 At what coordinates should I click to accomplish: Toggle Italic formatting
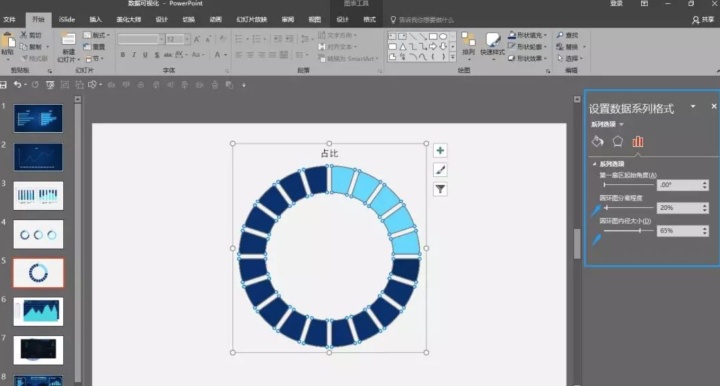134,55
